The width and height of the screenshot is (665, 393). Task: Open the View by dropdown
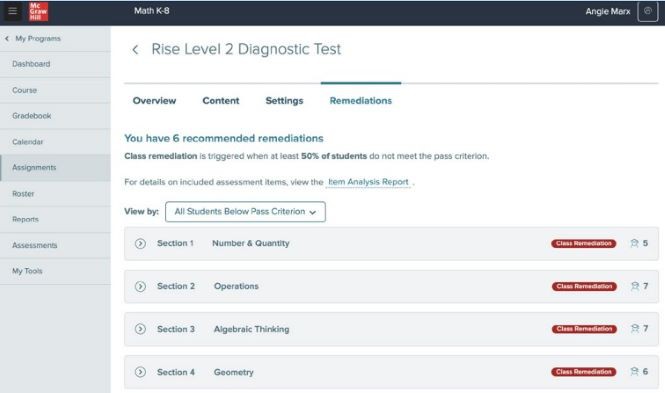pyautogui.click(x=245, y=212)
